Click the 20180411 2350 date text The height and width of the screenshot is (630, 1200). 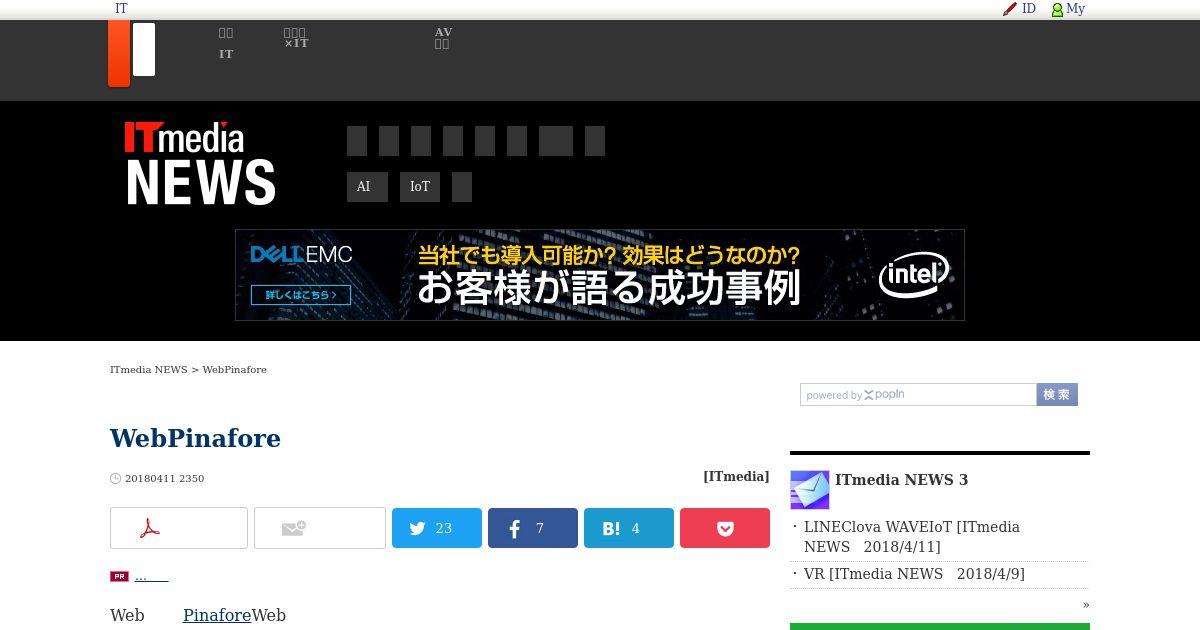coord(164,479)
